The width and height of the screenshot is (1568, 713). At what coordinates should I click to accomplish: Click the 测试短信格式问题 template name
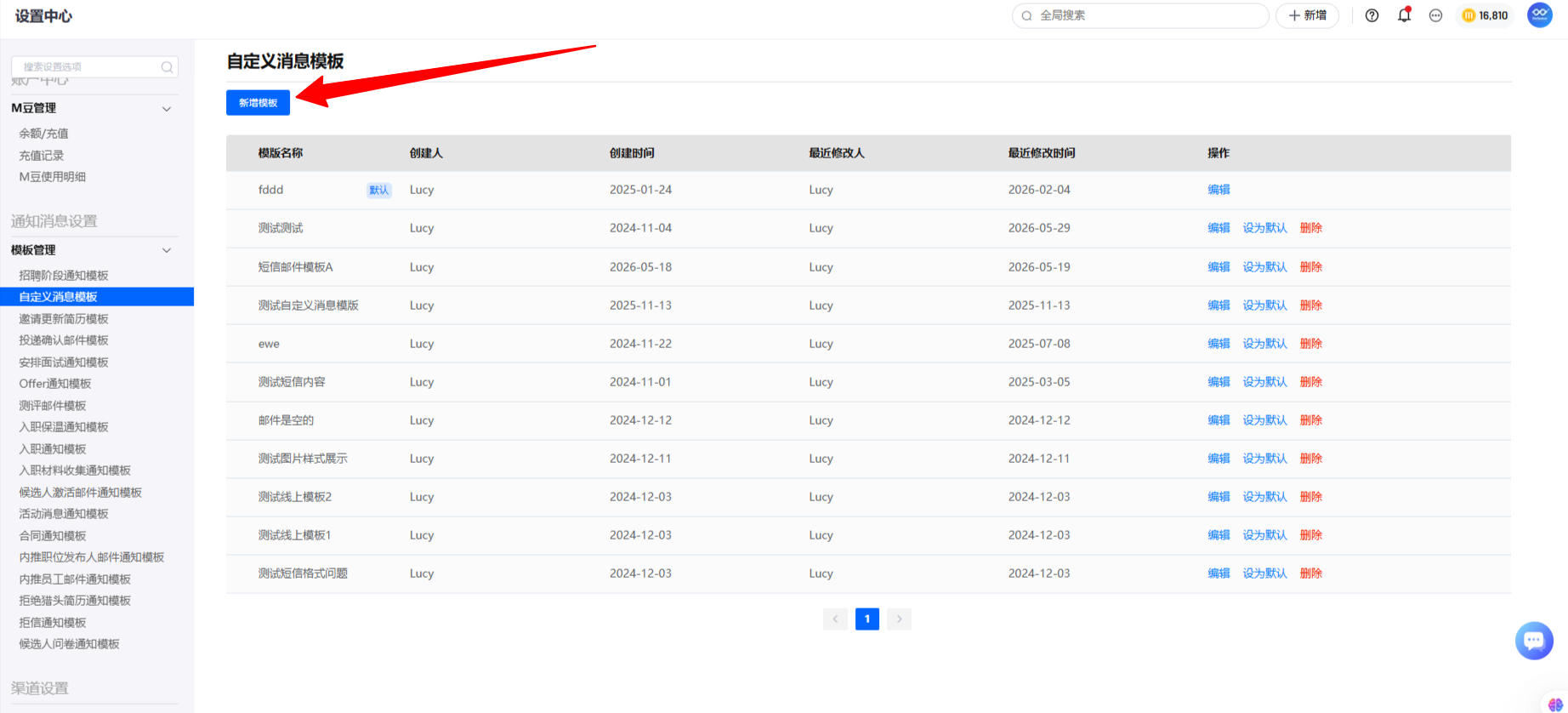click(x=303, y=573)
